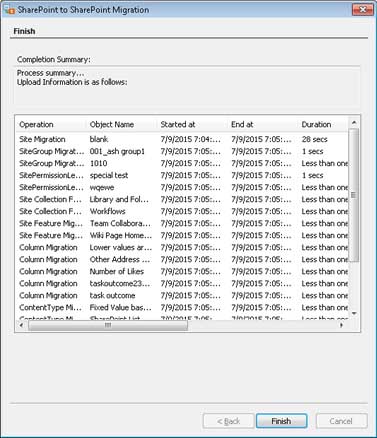Select the 'Lower values ar...' cell
This screenshot has height=438, width=377.
pos(121,247)
